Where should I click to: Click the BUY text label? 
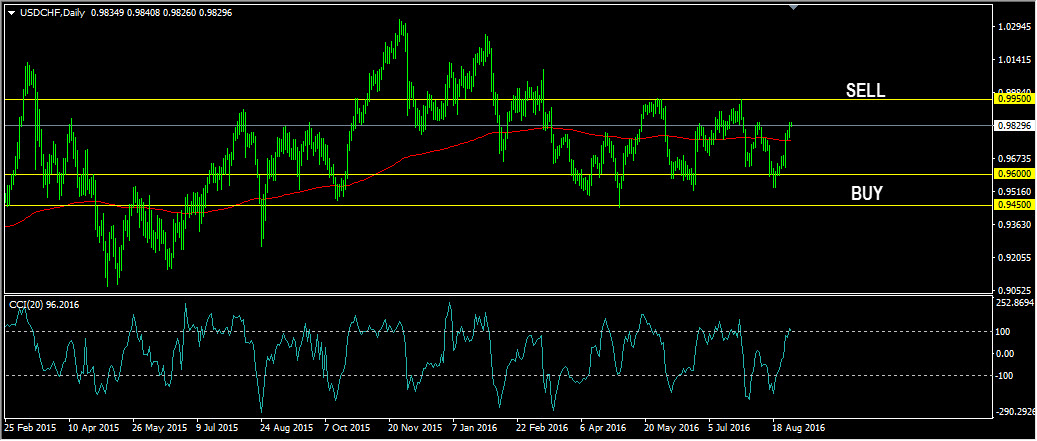tap(866, 193)
